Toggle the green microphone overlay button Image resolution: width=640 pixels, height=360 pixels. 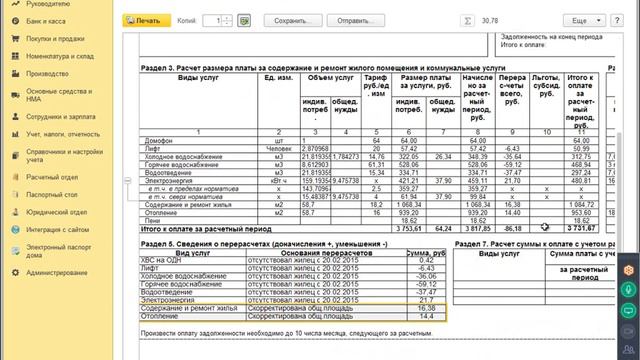(629, 290)
